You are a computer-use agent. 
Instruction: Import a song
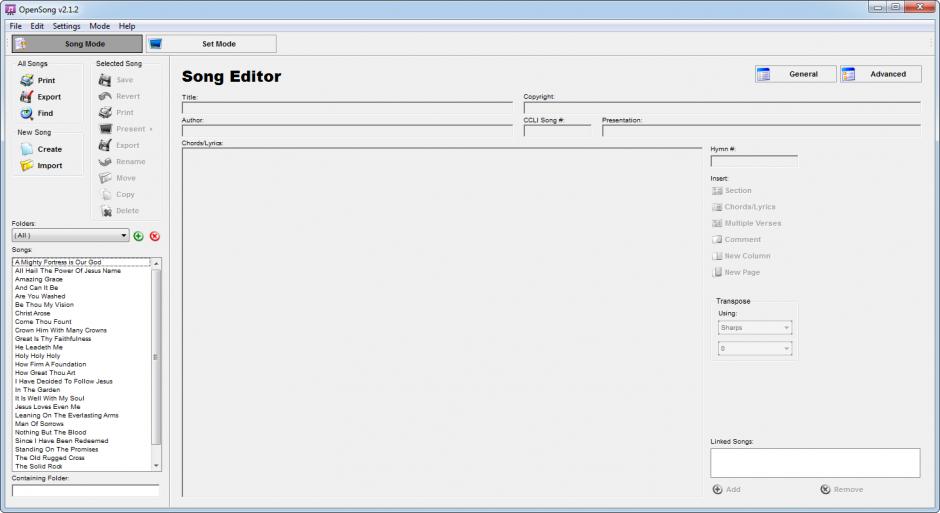pos(41,165)
